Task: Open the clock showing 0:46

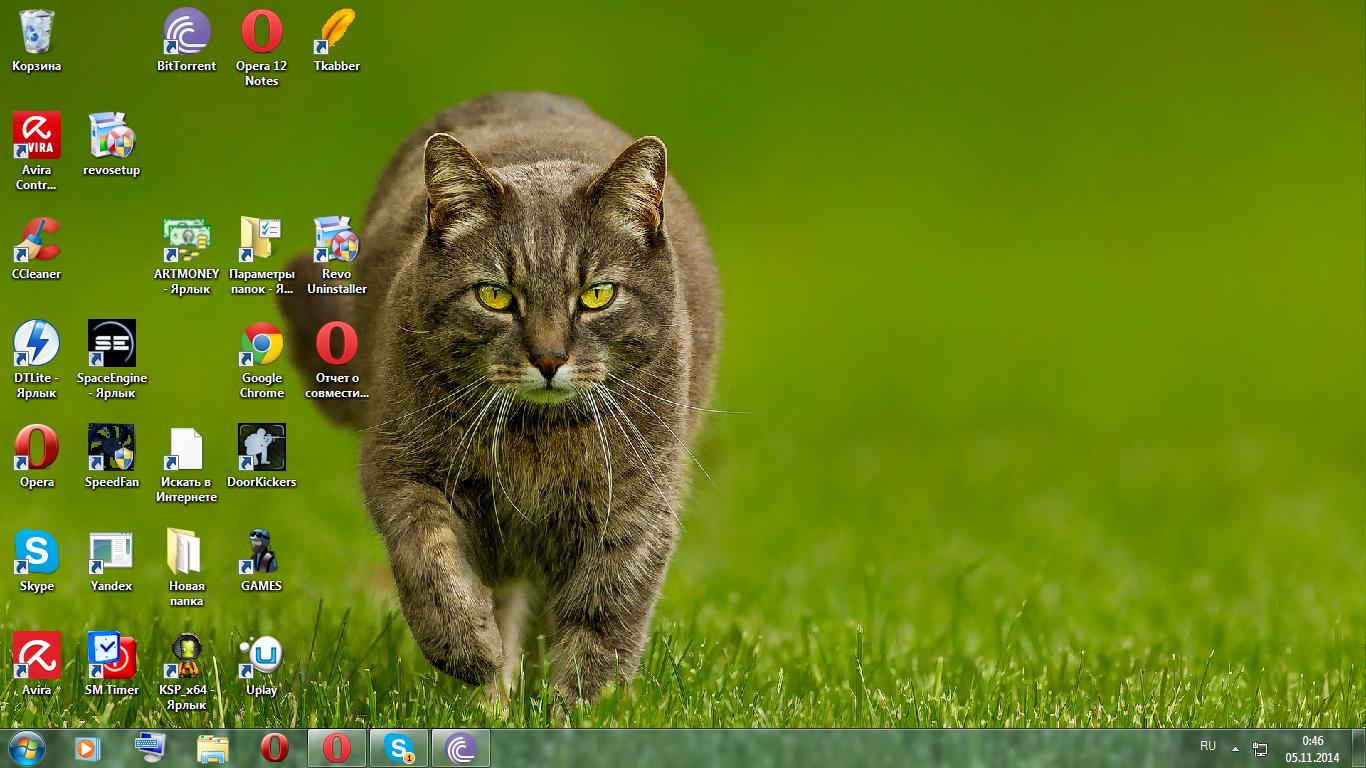Action: tap(1313, 748)
